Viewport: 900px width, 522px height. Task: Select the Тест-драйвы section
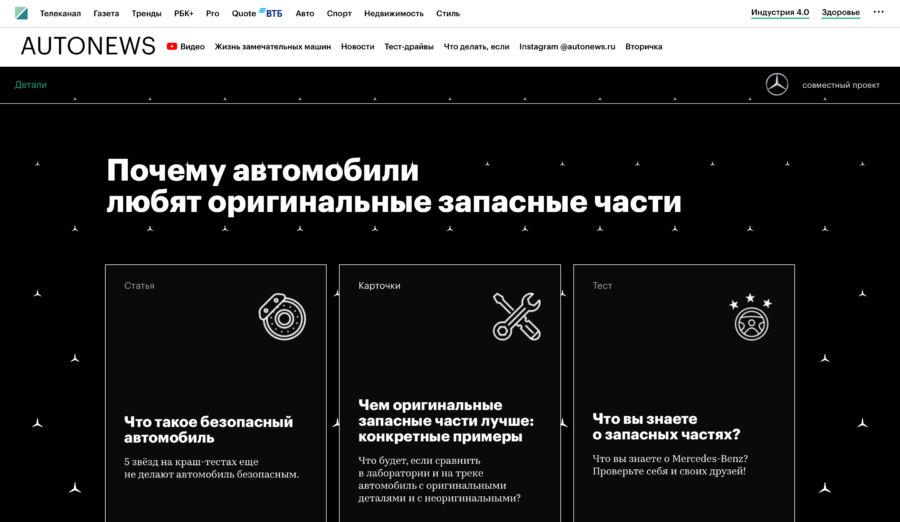(409, 46)
